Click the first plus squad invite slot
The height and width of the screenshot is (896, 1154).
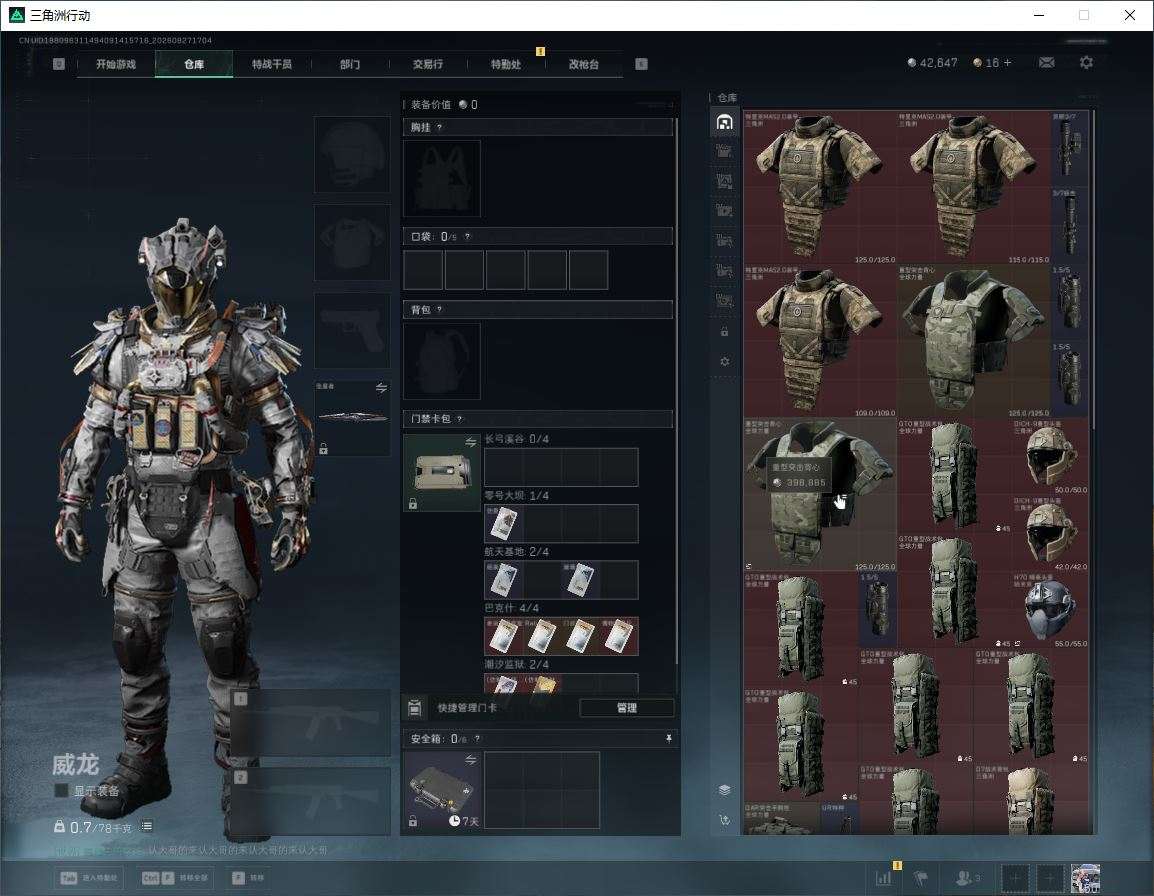tap(1014, 878)
